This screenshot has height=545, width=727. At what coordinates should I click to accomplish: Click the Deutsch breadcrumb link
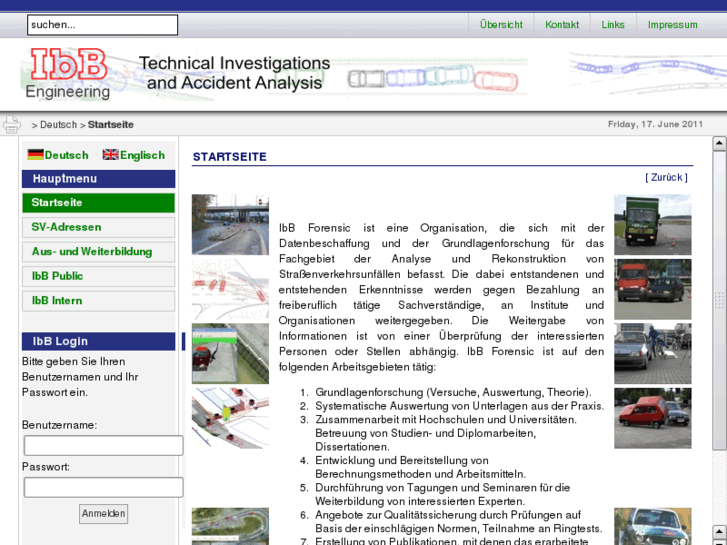point(58,125)
